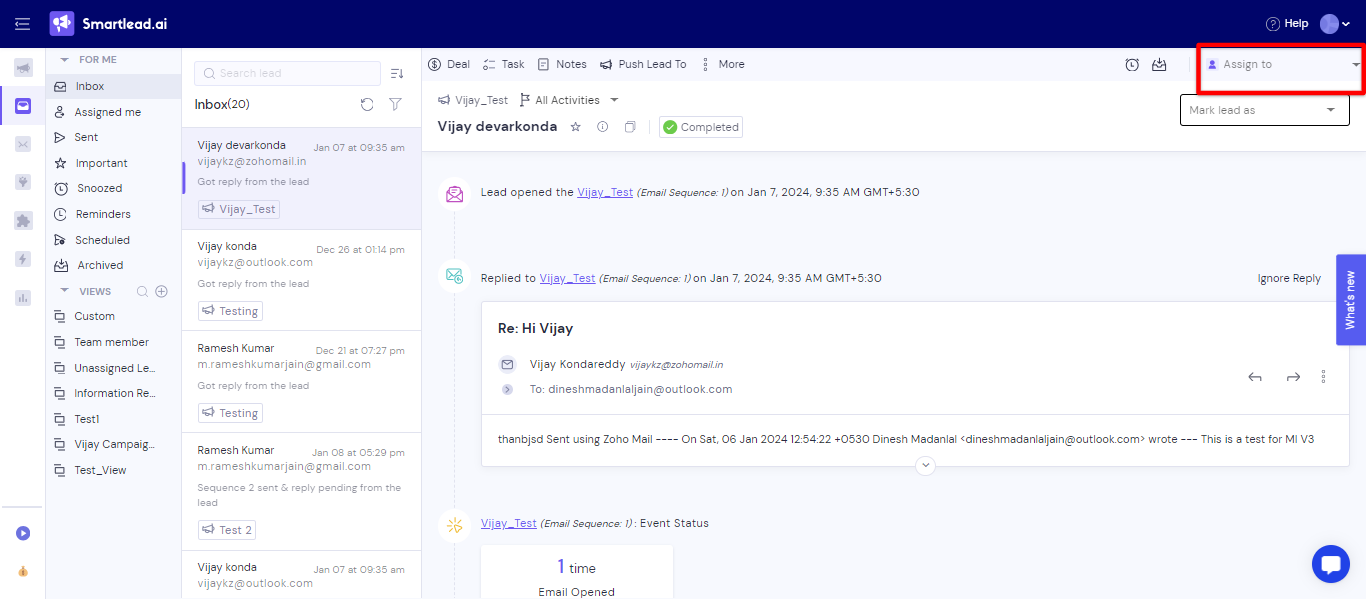Click the Search lead input field
The image size is (1366, 599).
pos(288,73)
